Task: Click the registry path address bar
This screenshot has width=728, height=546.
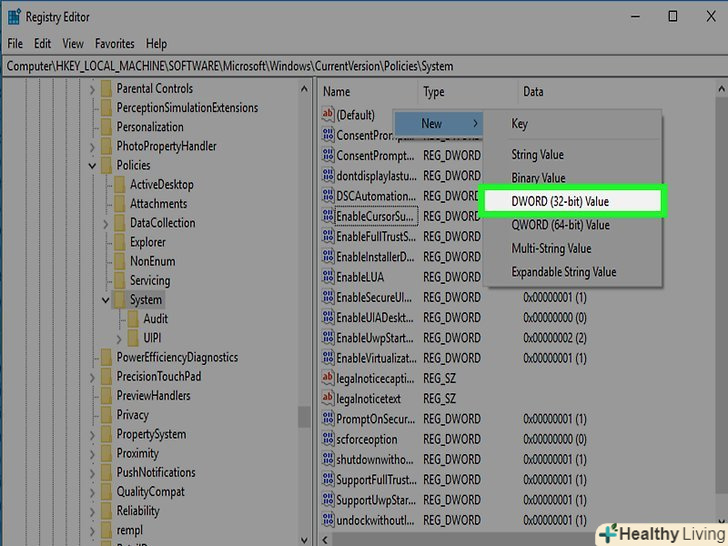Action: click(x=364, y=66)
